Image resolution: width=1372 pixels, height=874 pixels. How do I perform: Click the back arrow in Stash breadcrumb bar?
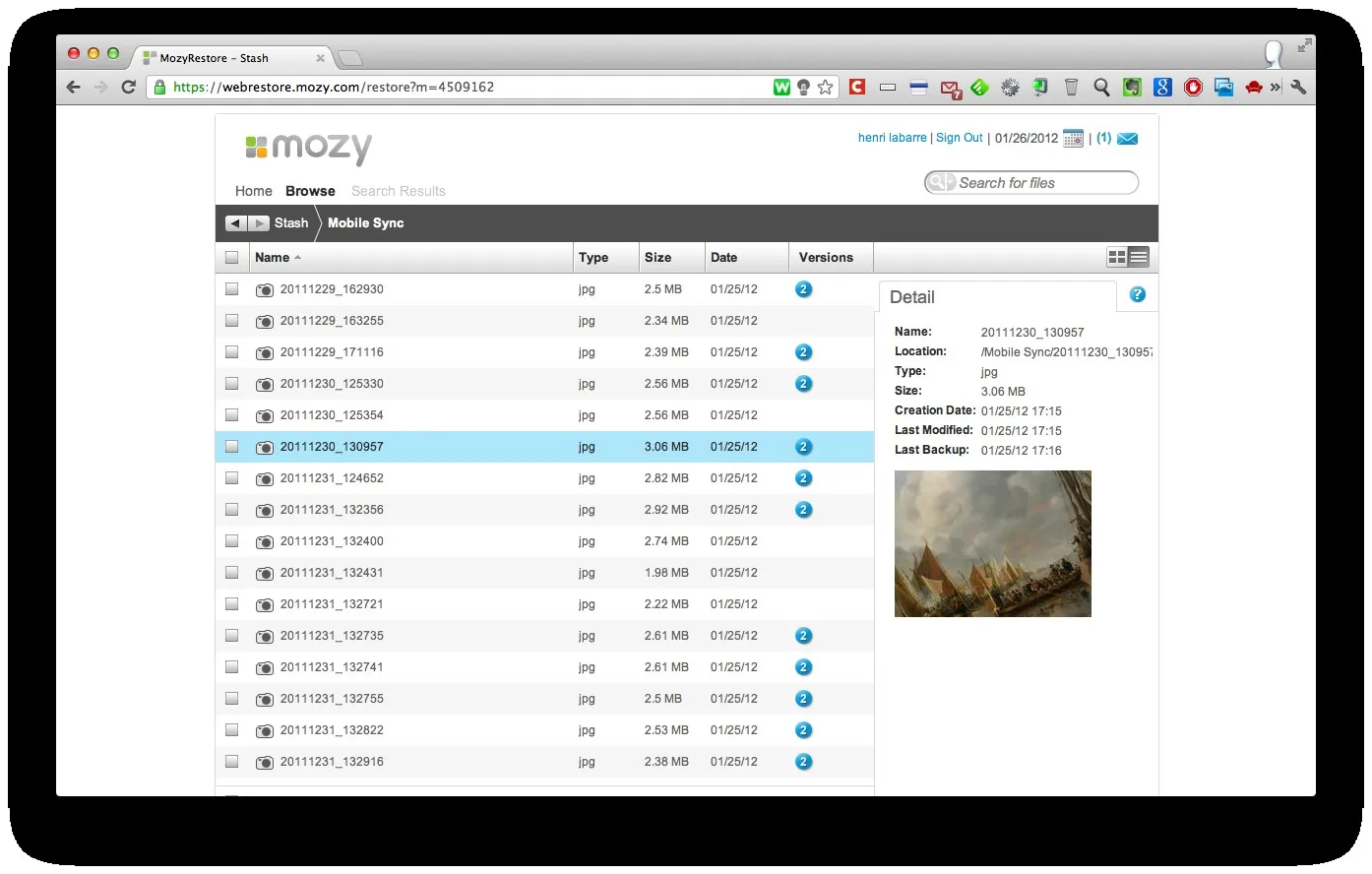(235, 223)
